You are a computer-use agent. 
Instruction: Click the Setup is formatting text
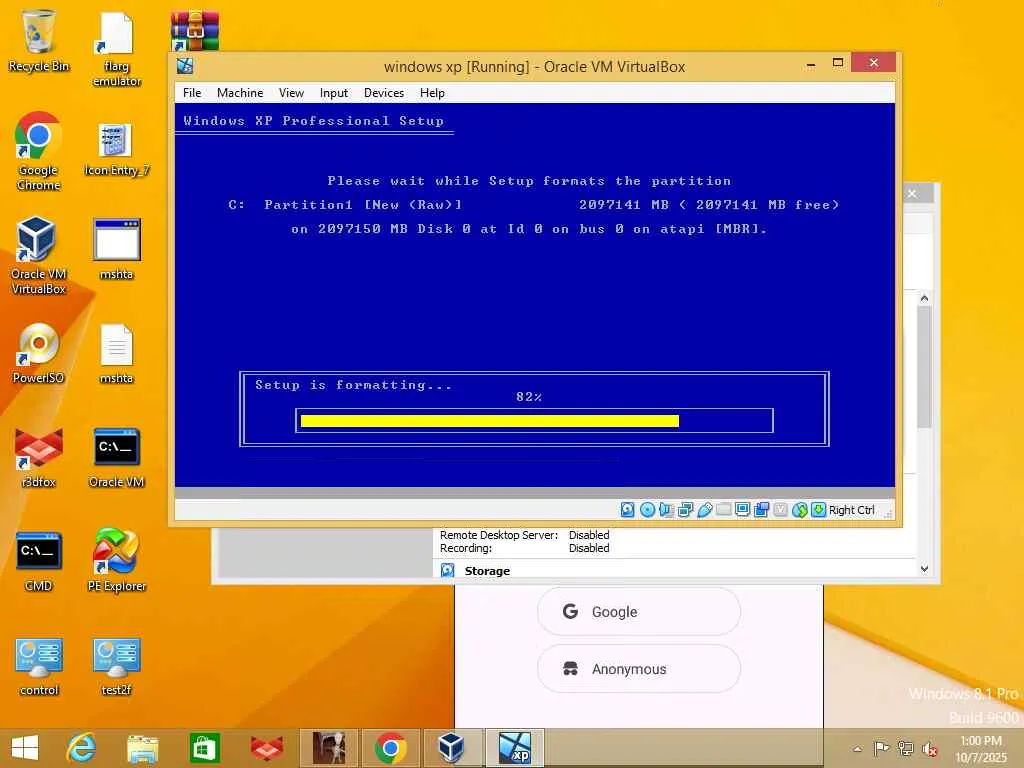353,385
